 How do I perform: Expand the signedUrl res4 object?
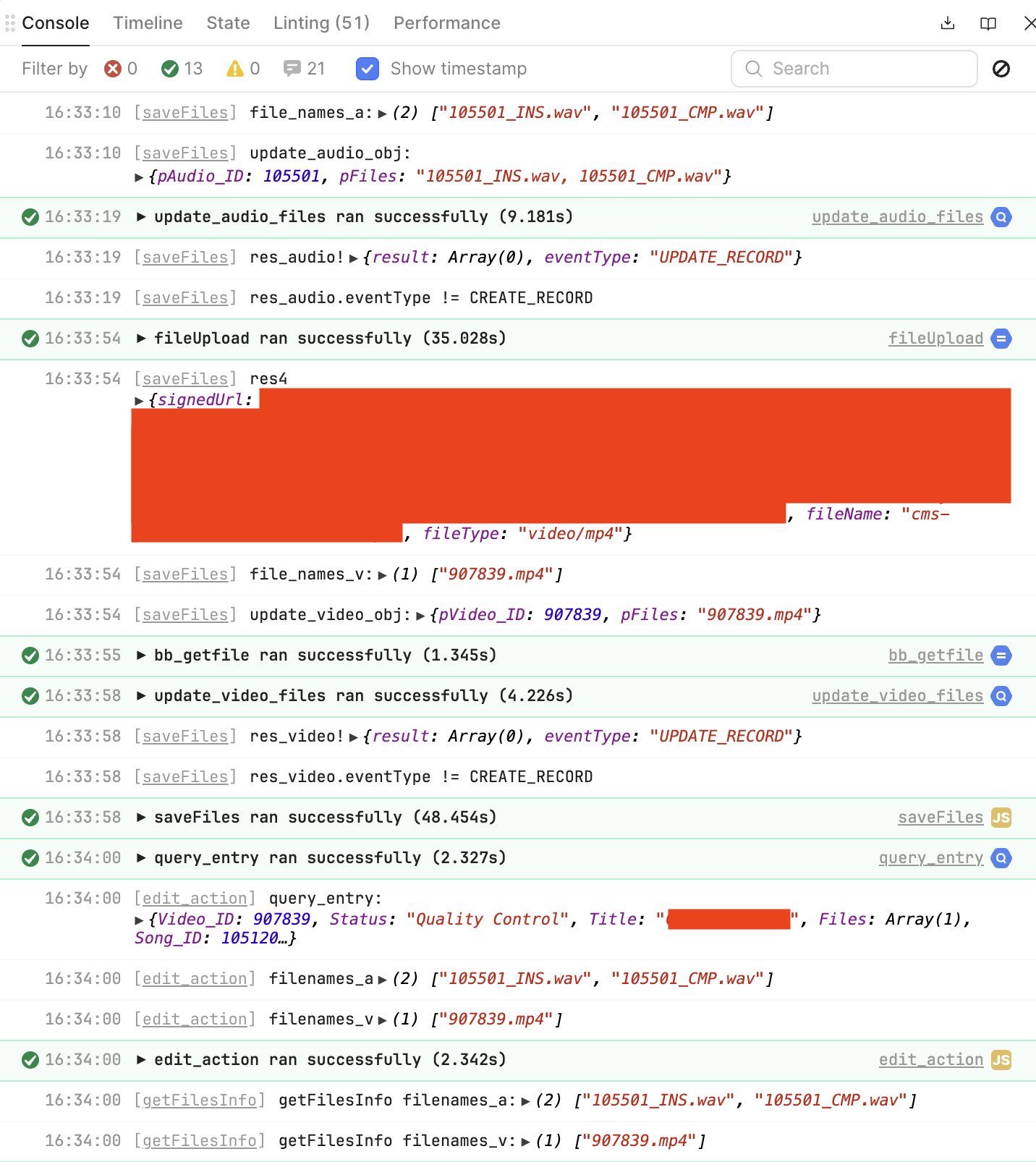pyautogui.click(x=139, y=401)
